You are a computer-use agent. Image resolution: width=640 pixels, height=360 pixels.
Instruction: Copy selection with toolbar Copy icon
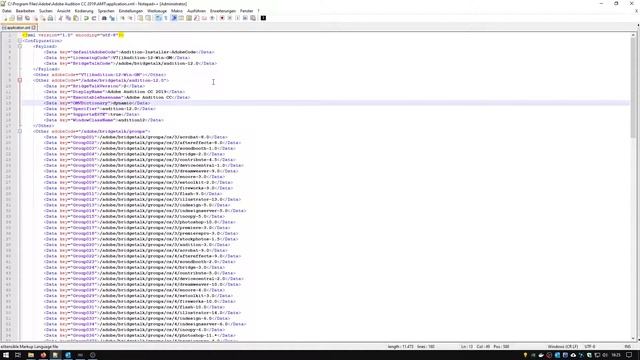click(x=68, y=18)
